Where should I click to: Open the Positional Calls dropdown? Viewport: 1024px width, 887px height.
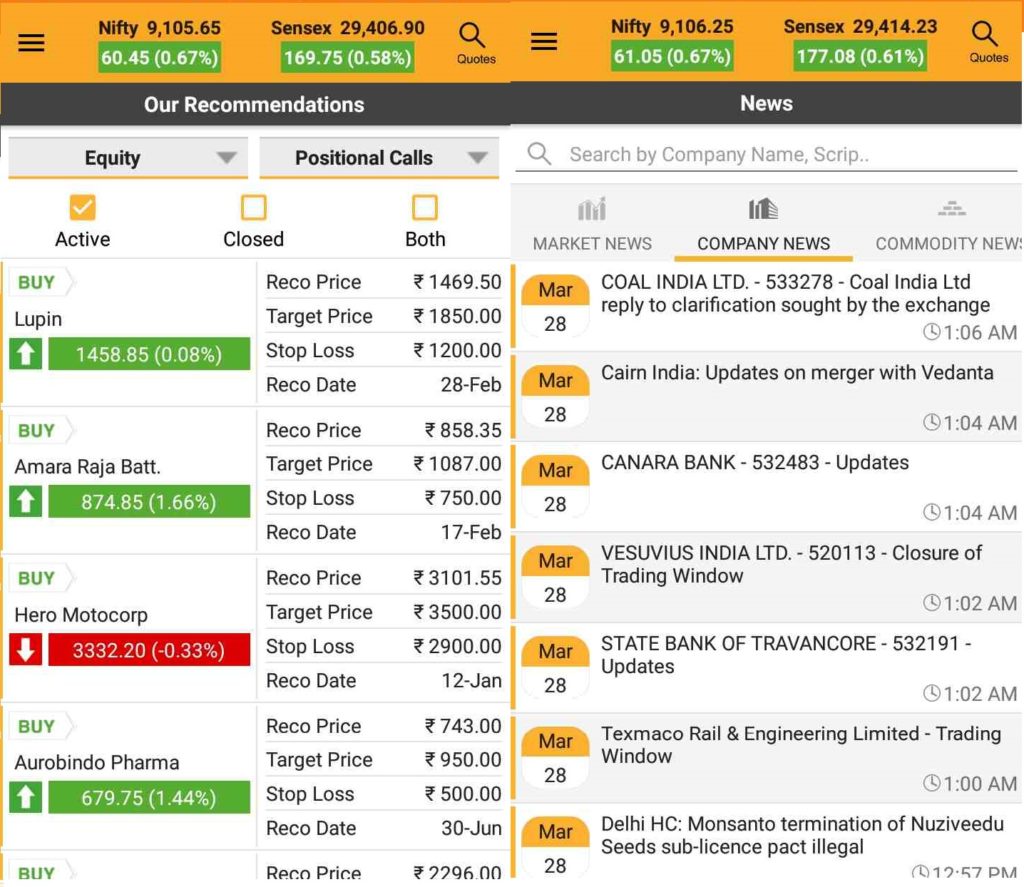click(x=378, y=158)
